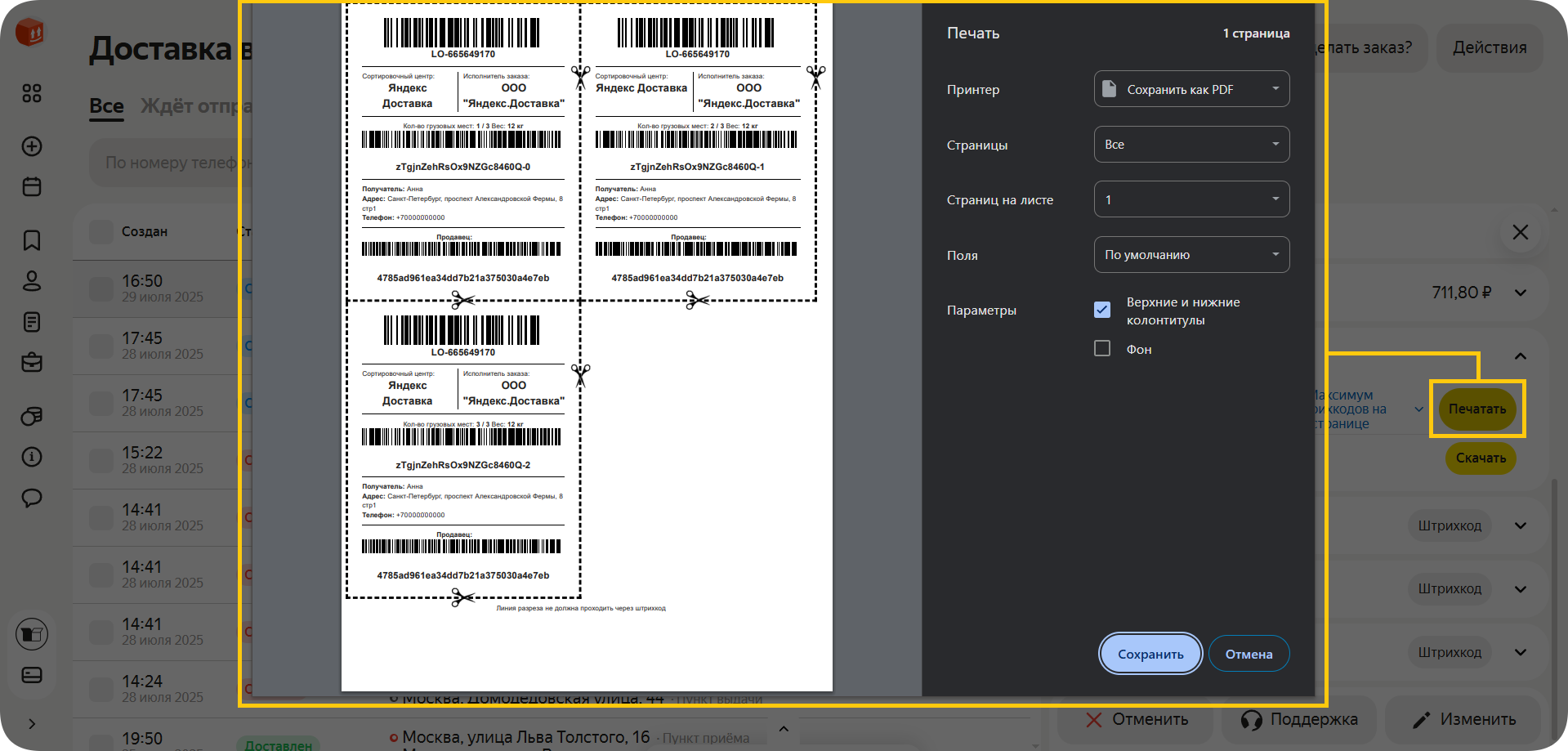
Task: Open the 'Действия' menu button
Action: pos(1489,48)
